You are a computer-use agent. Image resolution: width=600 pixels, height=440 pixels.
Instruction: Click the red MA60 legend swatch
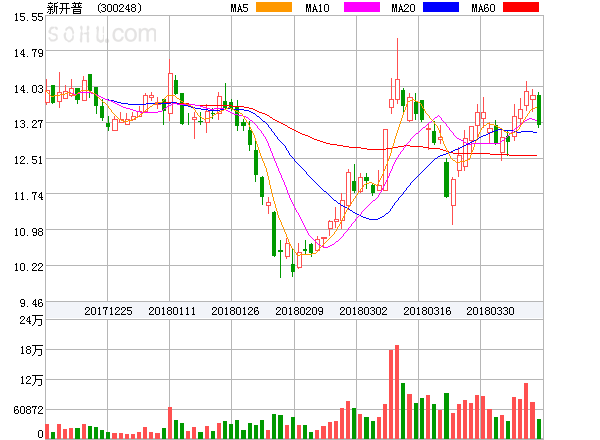[521, 7]
